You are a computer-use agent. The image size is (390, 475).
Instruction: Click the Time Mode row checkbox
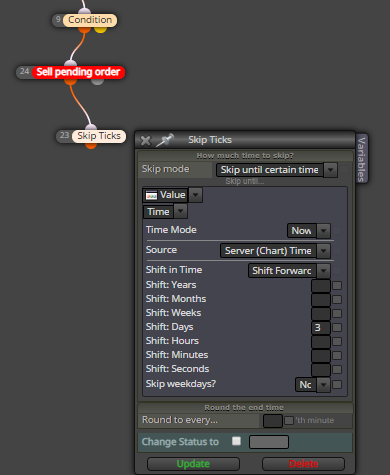tap(337, 231)
